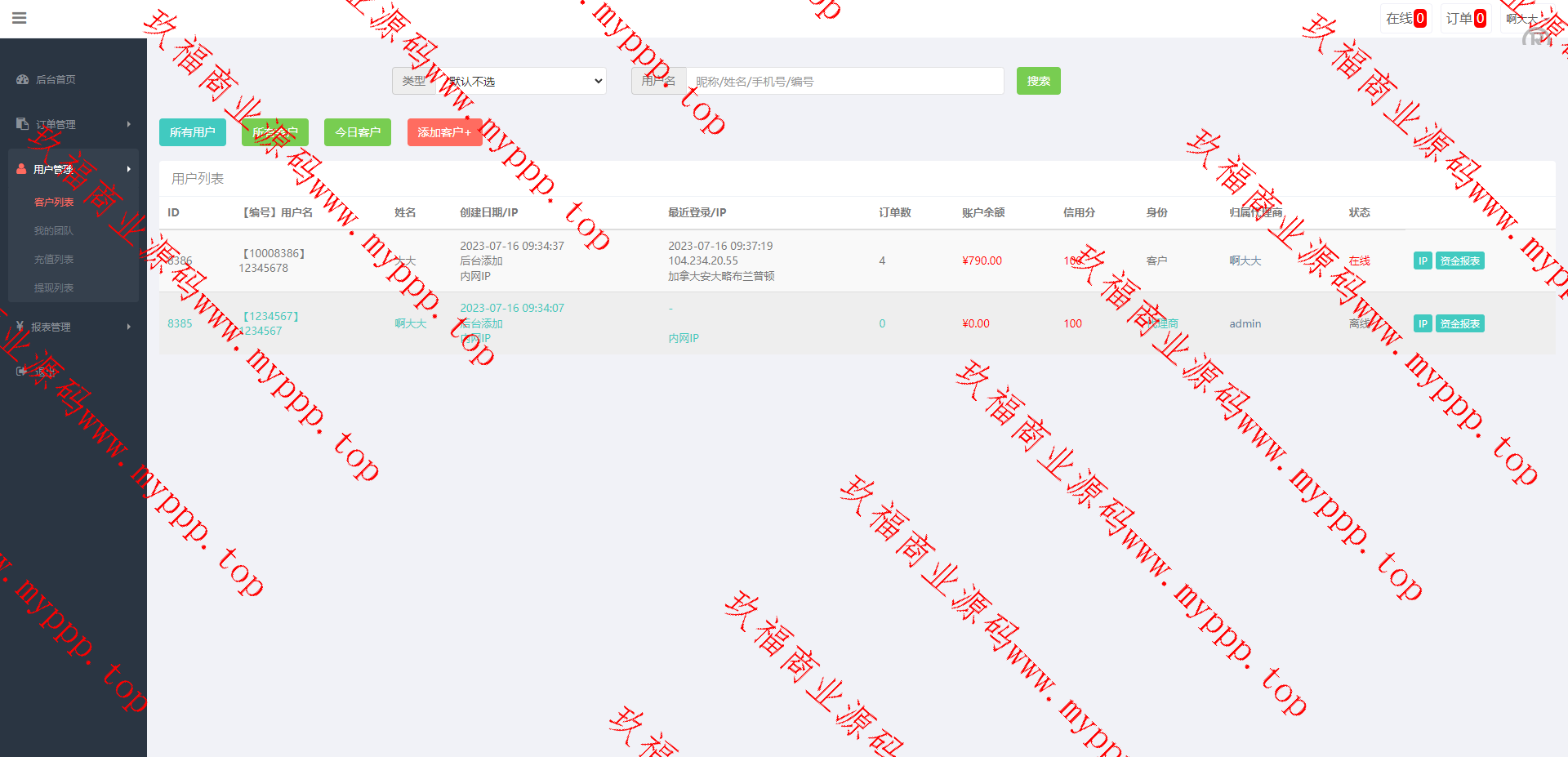Focus the 用户名 search input field
This screenshot has width=1568, height=757.
(844, 82)
